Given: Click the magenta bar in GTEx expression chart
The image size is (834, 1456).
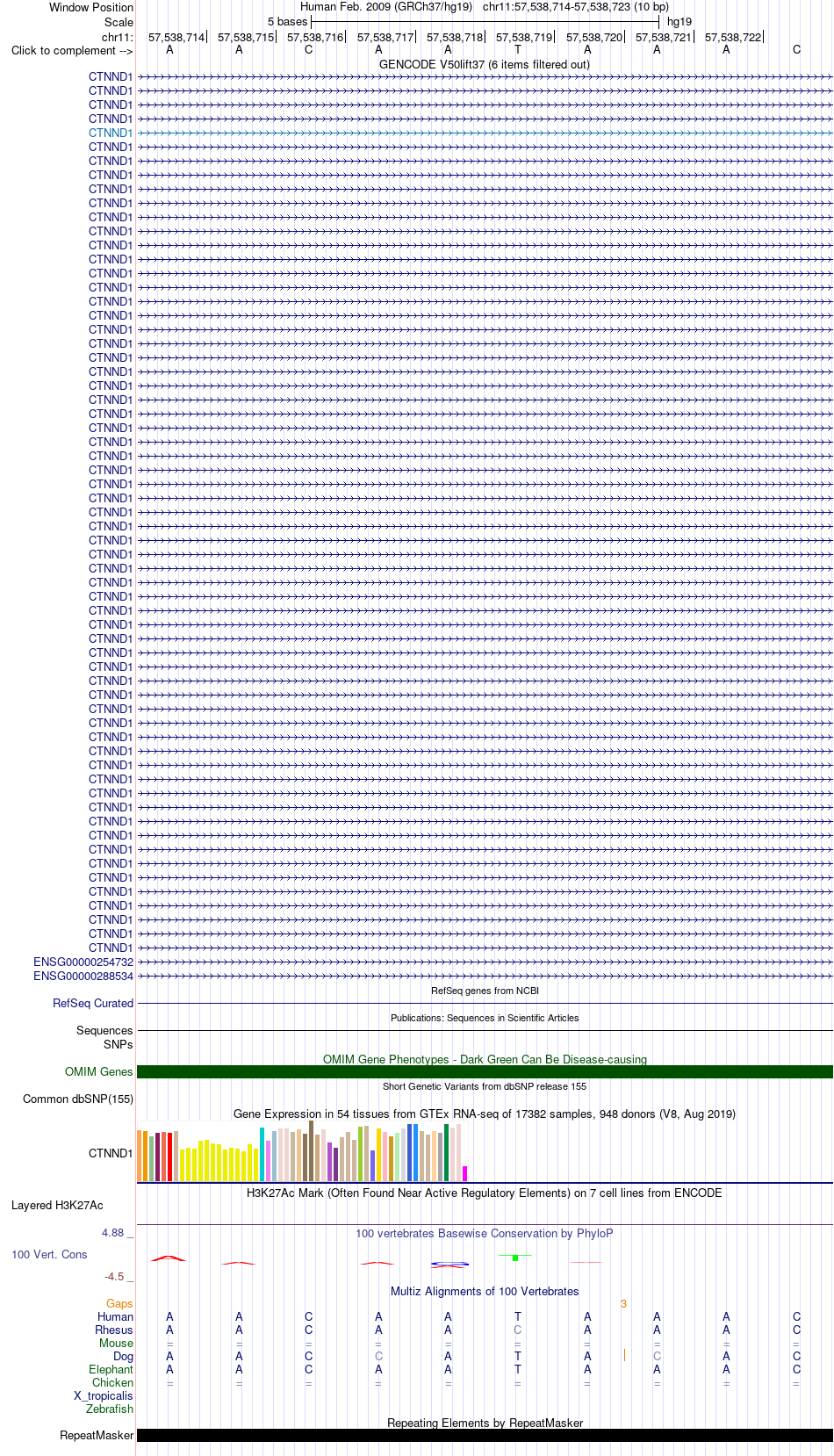Looking at the screenshot, I should click(464, 1173).
